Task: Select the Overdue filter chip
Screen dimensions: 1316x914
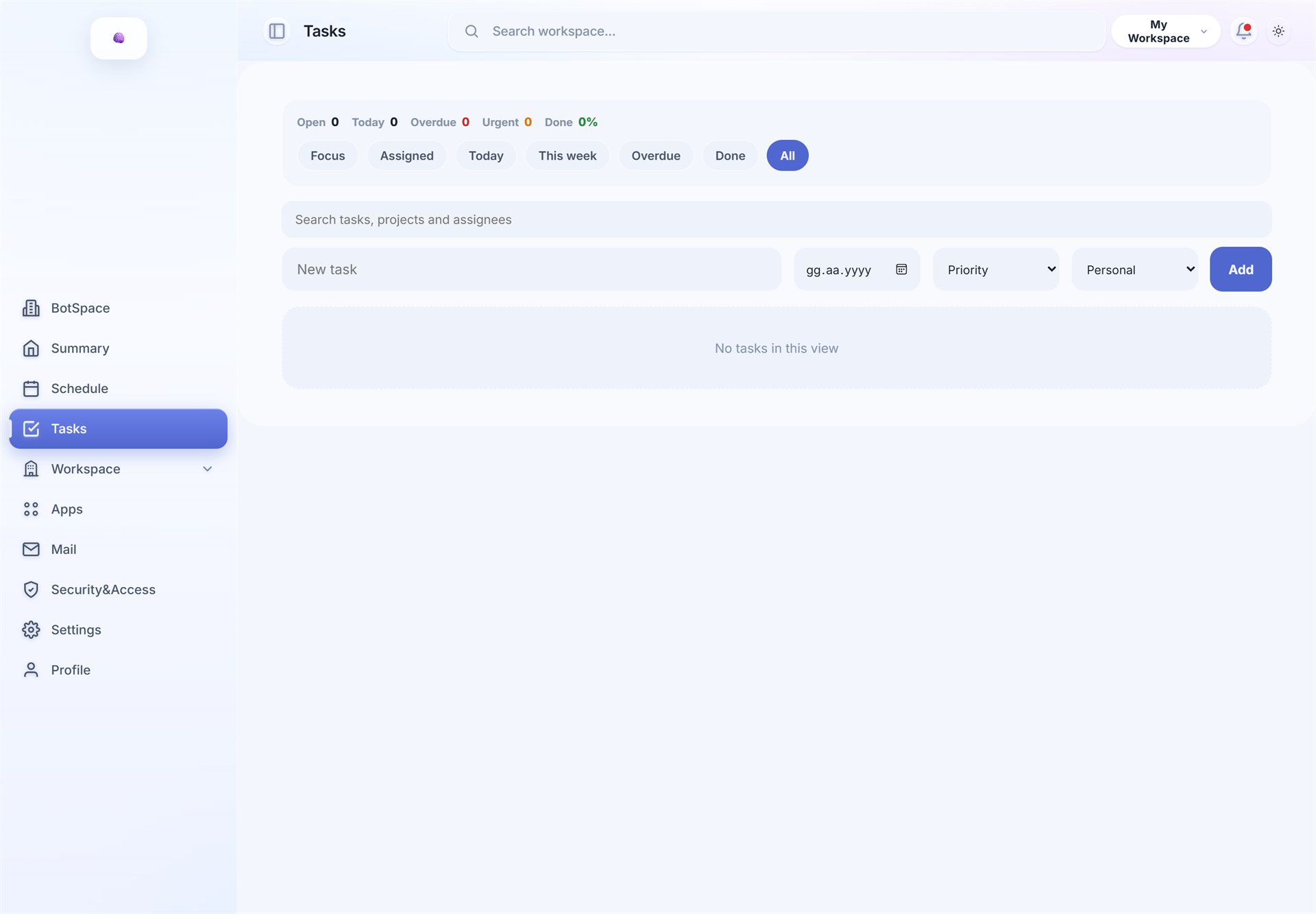Action: (x=656, y=156)
